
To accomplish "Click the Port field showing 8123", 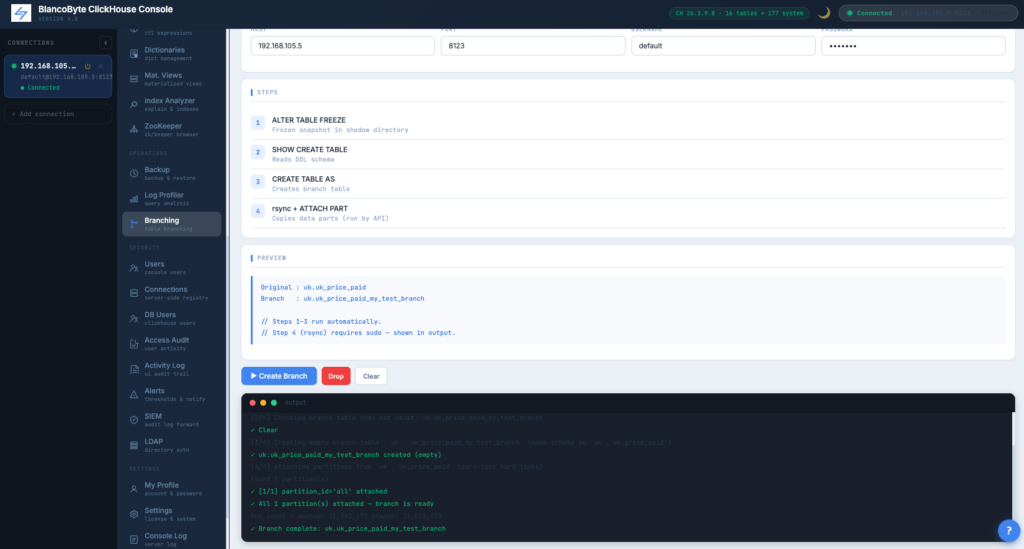I will [533, 46].
